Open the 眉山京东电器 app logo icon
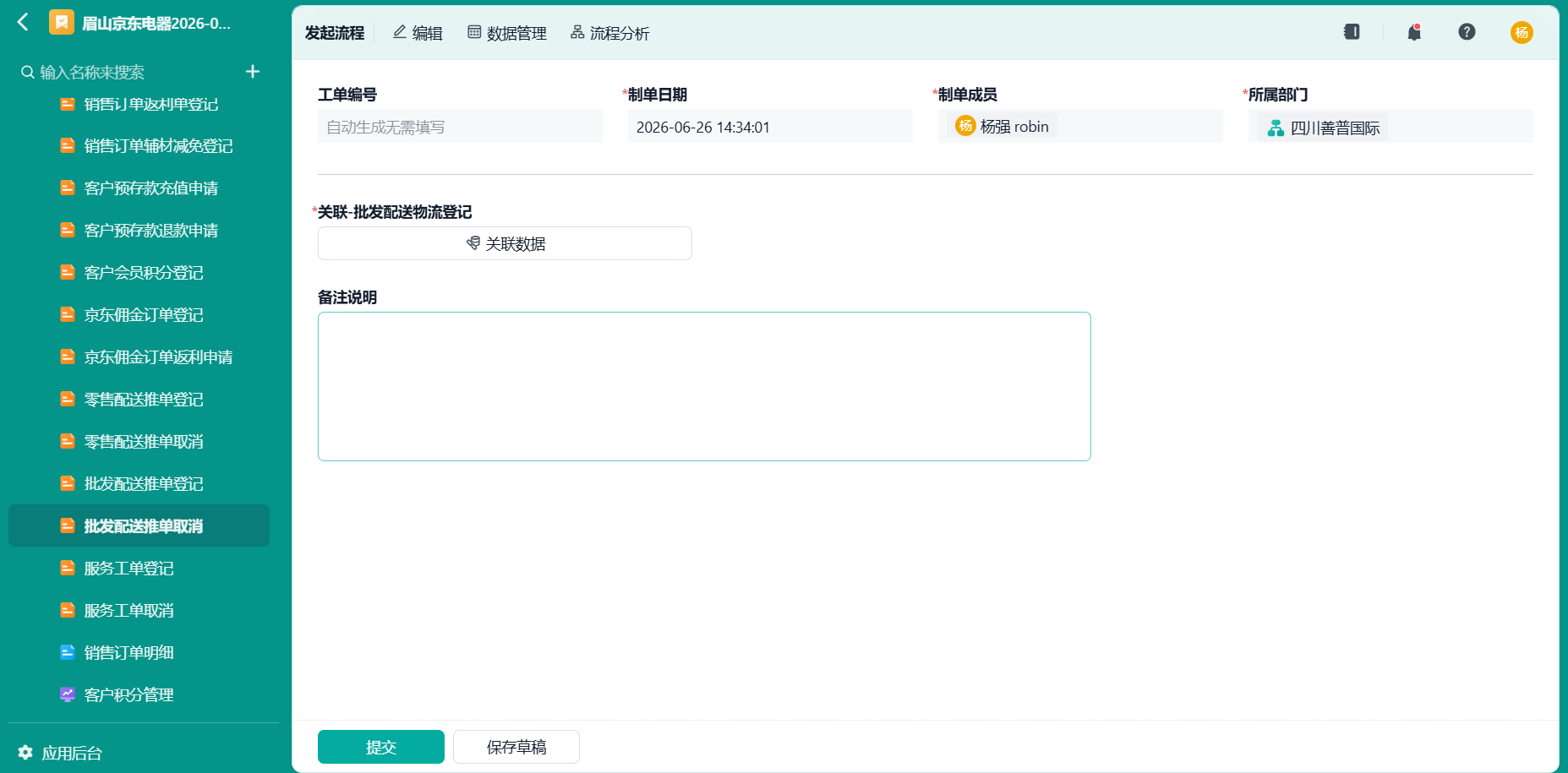 pos(62,23)
